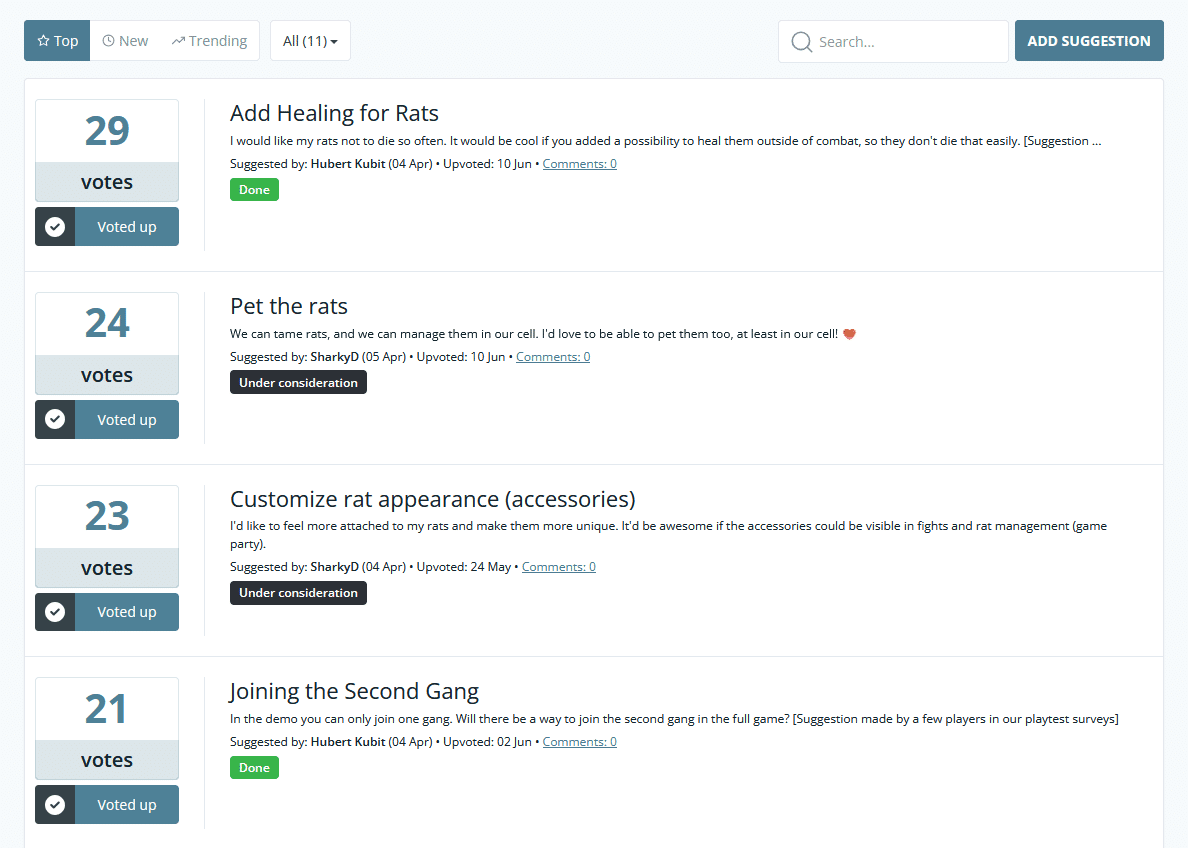Viewport: 1188px width, 848px height.
Task: Click the checkmark icon for Add Healing for Rats
Action: (55, 227)
